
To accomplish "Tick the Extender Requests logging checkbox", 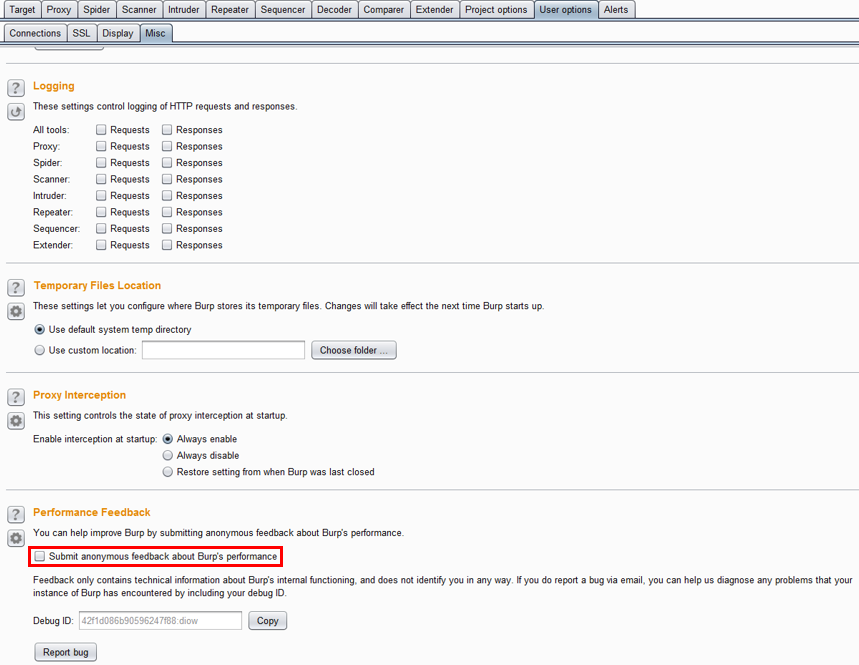I will (101, 245).
